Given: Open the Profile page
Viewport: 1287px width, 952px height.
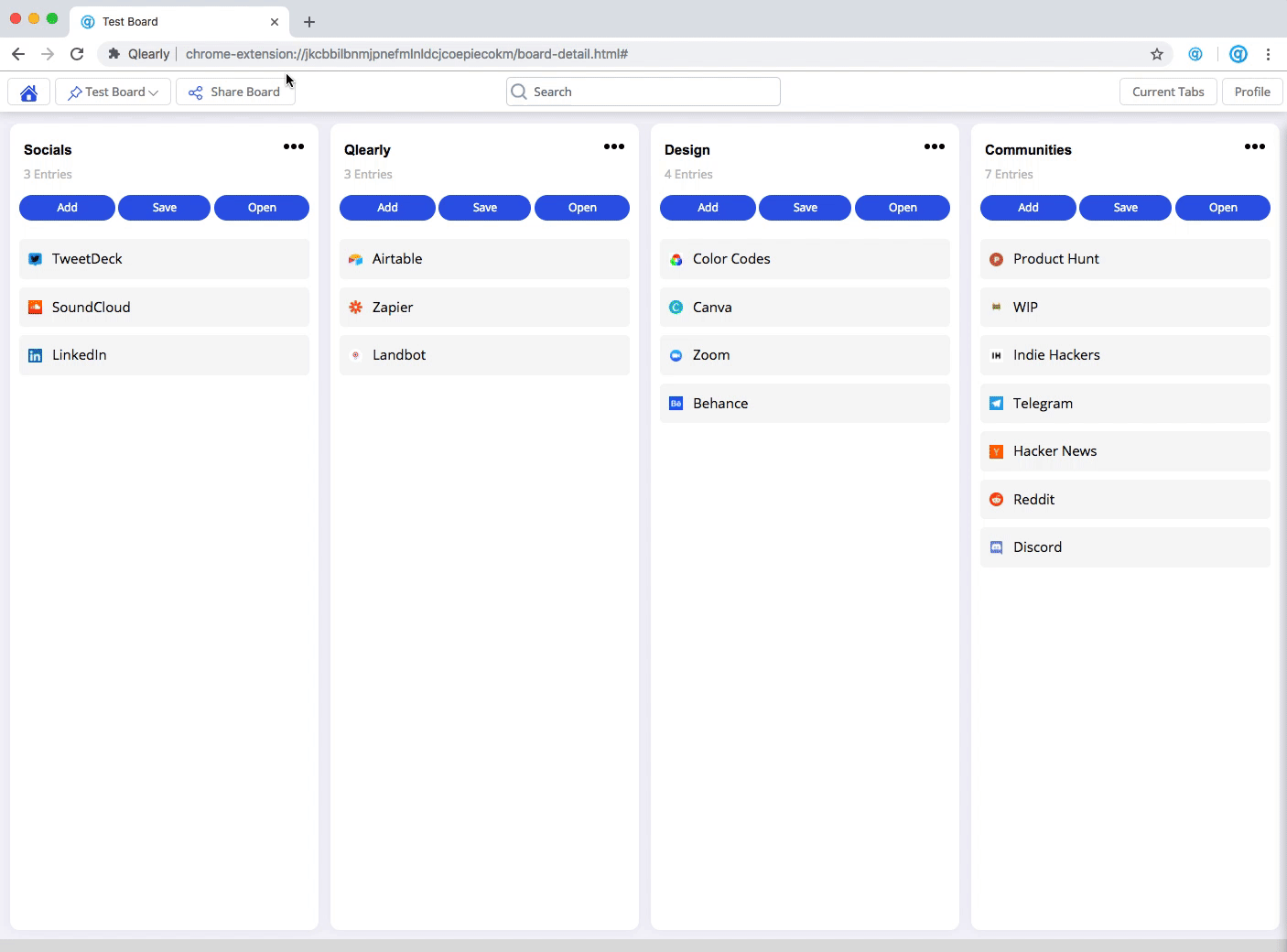Looking at the screenshot, I should [1252, 92].
